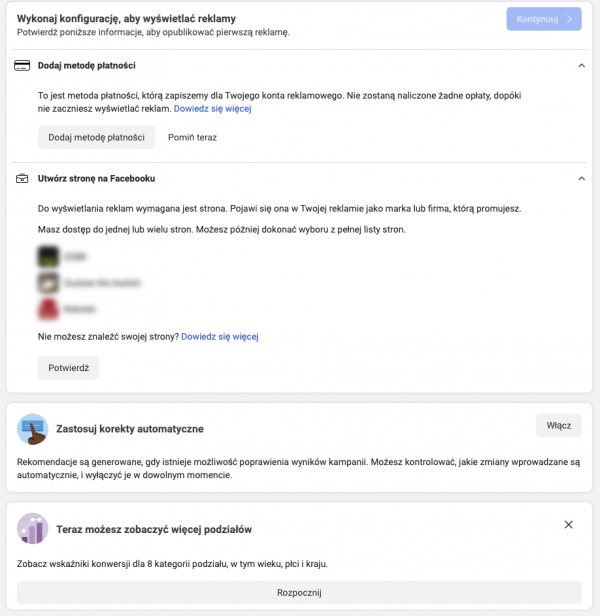Click the credit card payment icon
Image resolution: width=600 pixels, height=616 pixels.
pos(22,66)
